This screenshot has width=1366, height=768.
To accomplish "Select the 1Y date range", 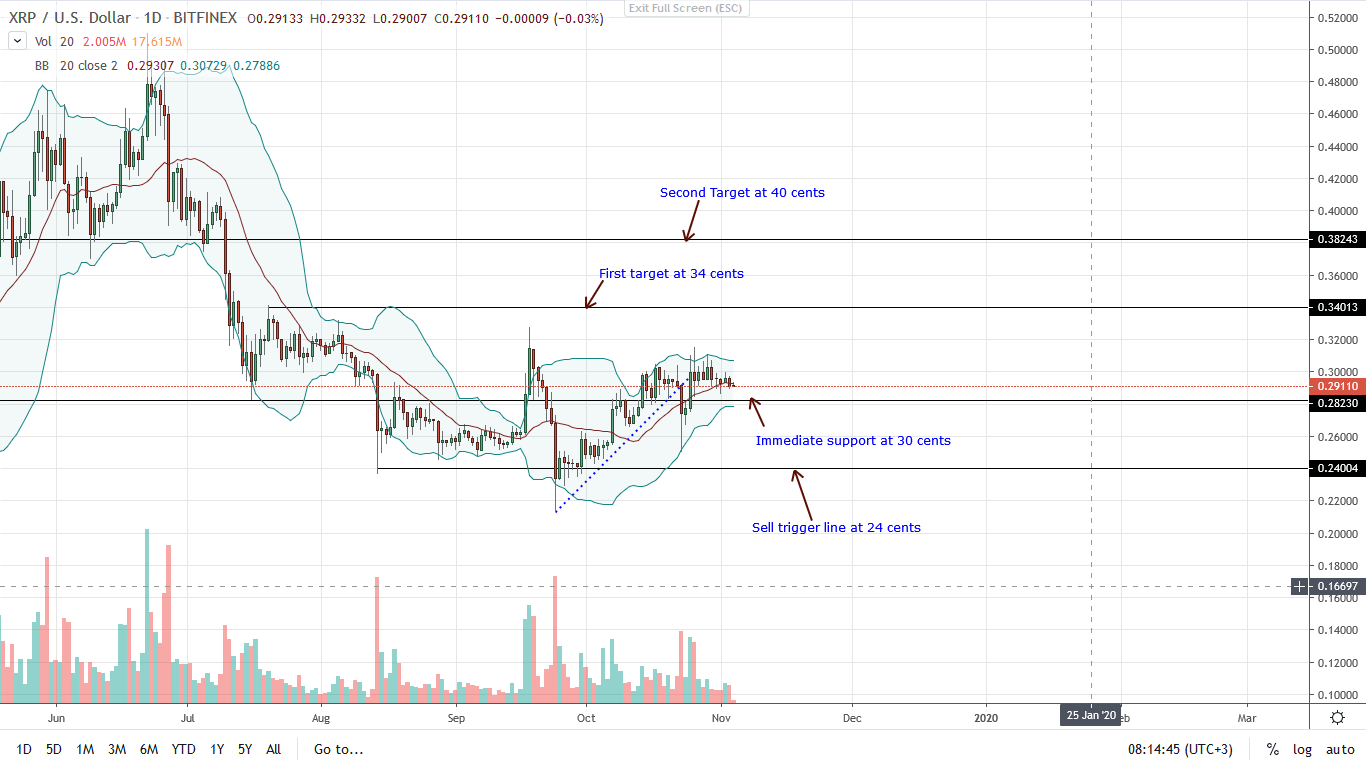I will click(x=217, y=749).
